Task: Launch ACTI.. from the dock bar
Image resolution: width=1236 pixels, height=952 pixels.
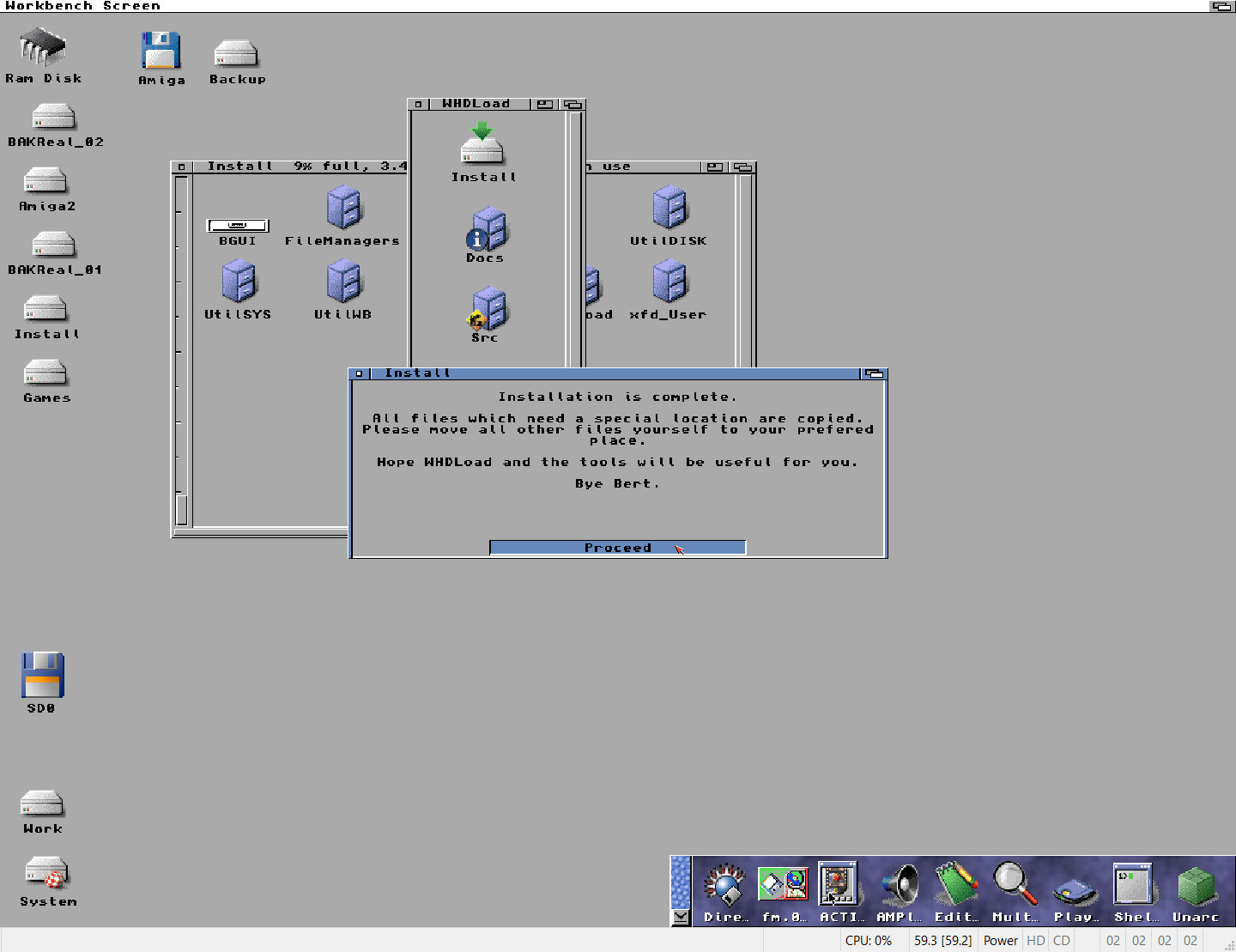Action: pos(840,893)
